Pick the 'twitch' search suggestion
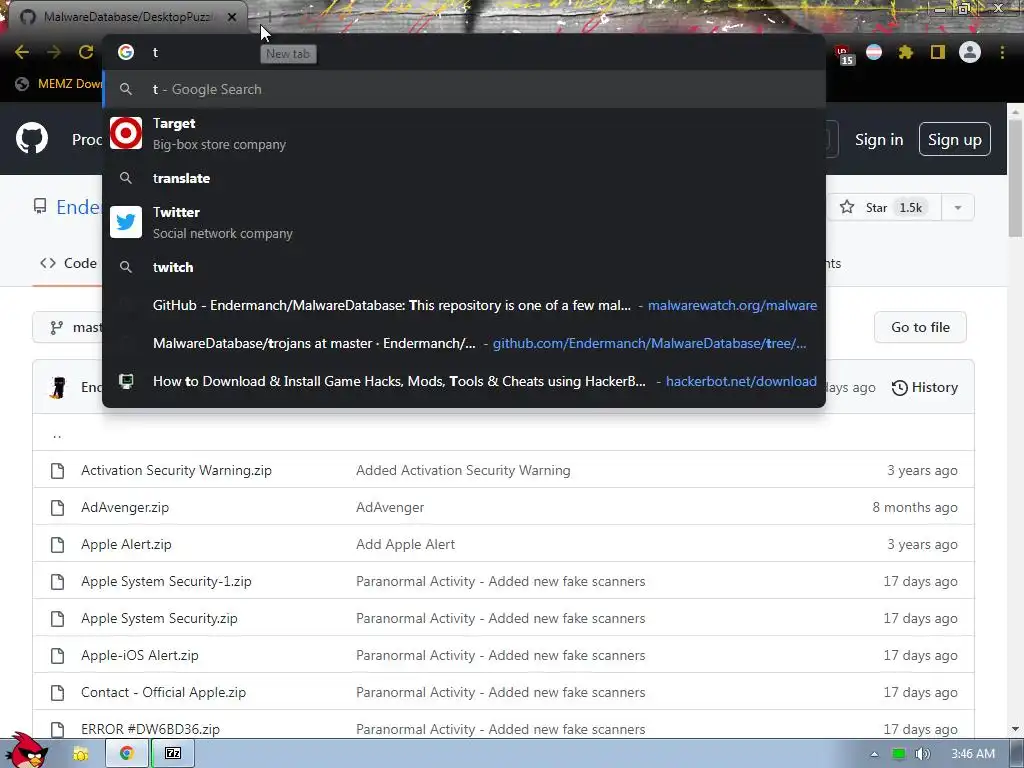 tap(464, 267)
